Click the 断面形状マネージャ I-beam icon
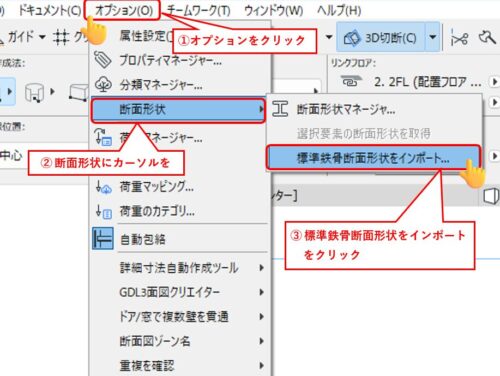The image size is (500, 376). [280, 109]
